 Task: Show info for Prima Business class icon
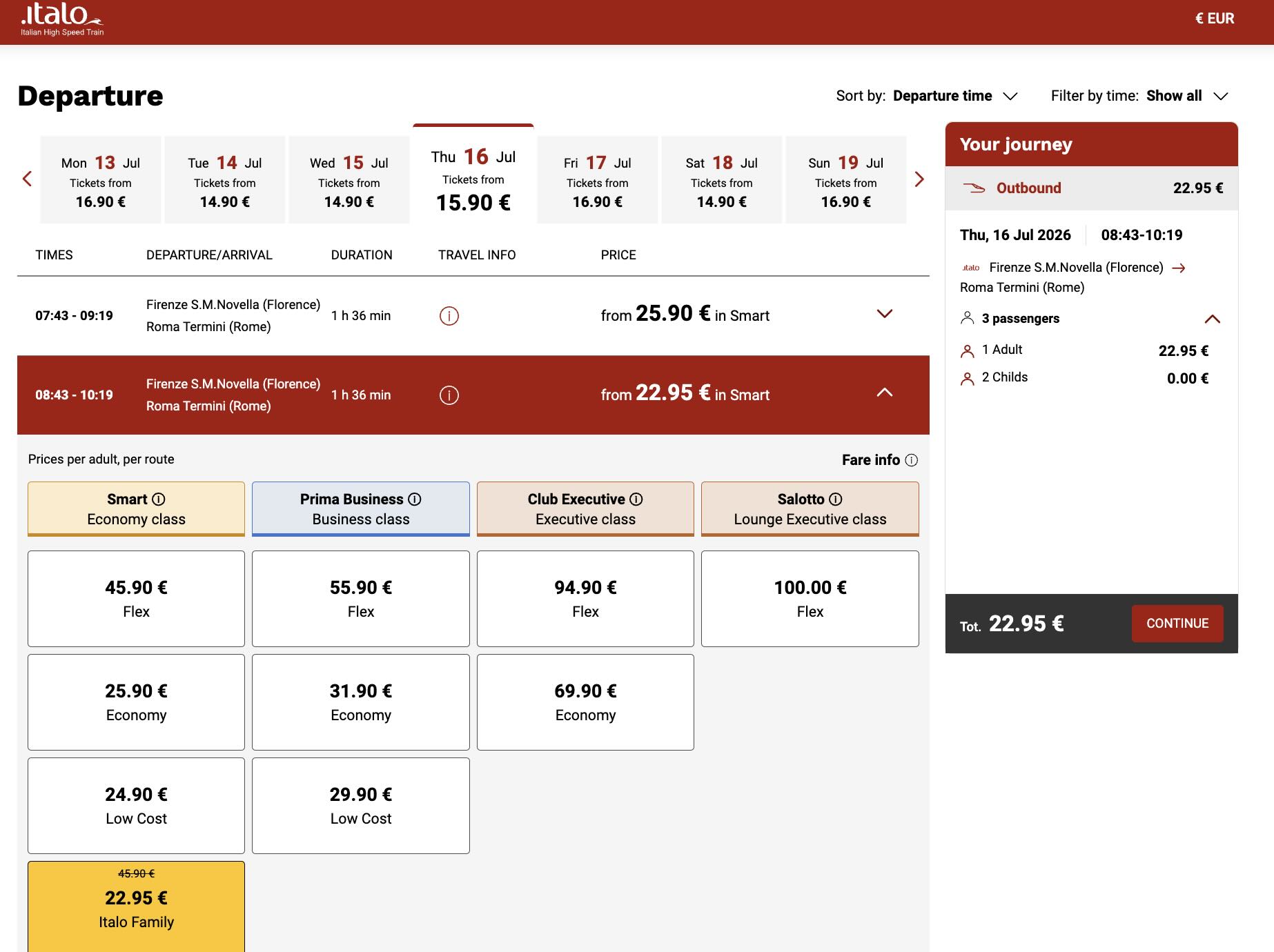tap(415, 499)
